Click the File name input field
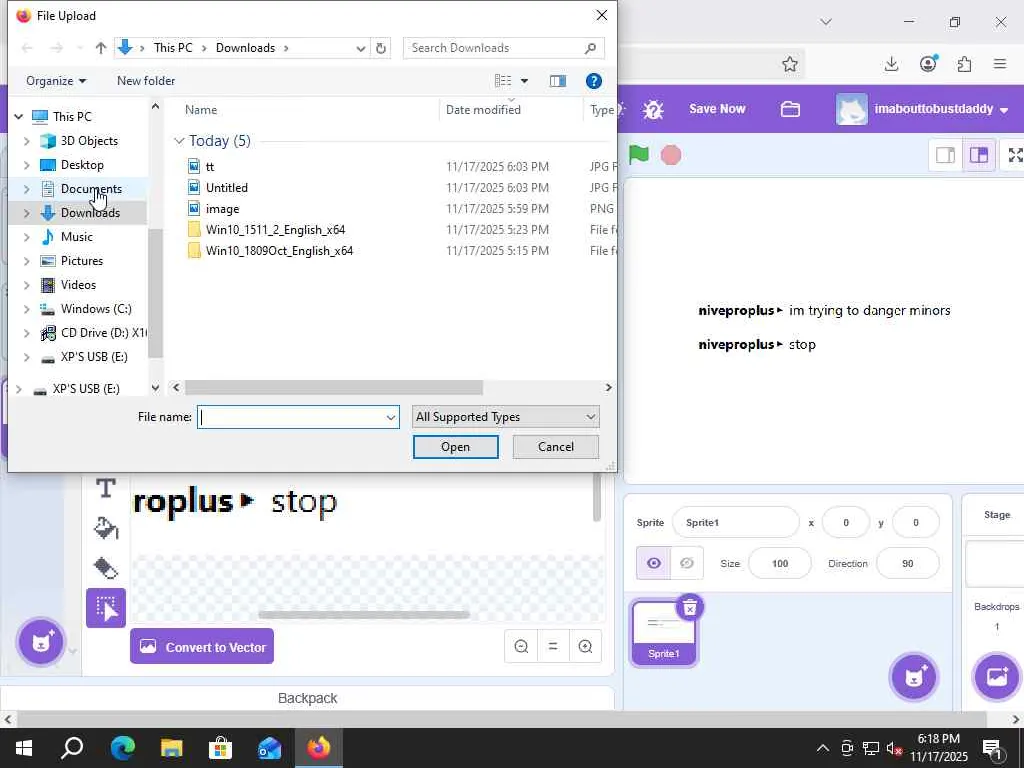The width and height of the screenshot is (1024, 768). [x=291, y=417]
